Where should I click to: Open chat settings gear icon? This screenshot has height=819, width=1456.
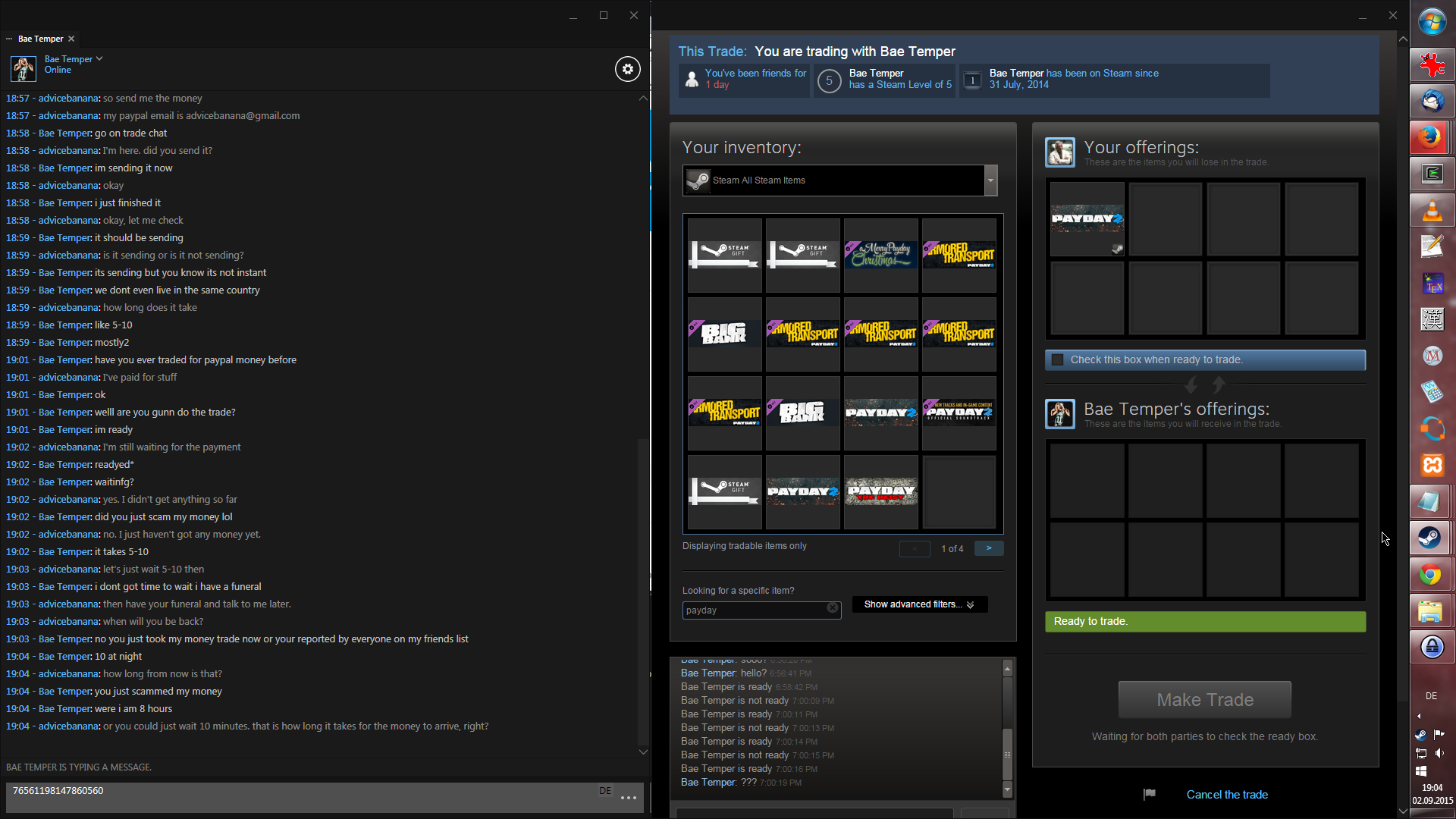click(627, 69)
